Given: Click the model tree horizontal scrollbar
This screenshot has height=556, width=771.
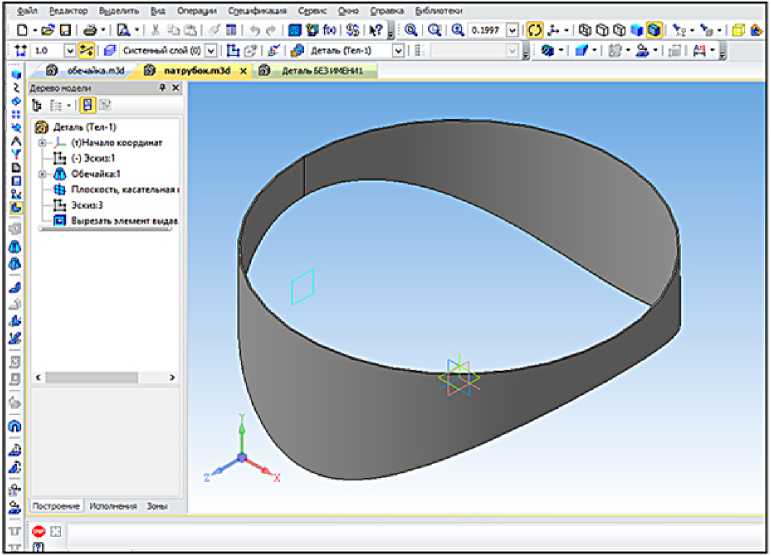Looking at the screenshot, I should (x=105, y=377).
